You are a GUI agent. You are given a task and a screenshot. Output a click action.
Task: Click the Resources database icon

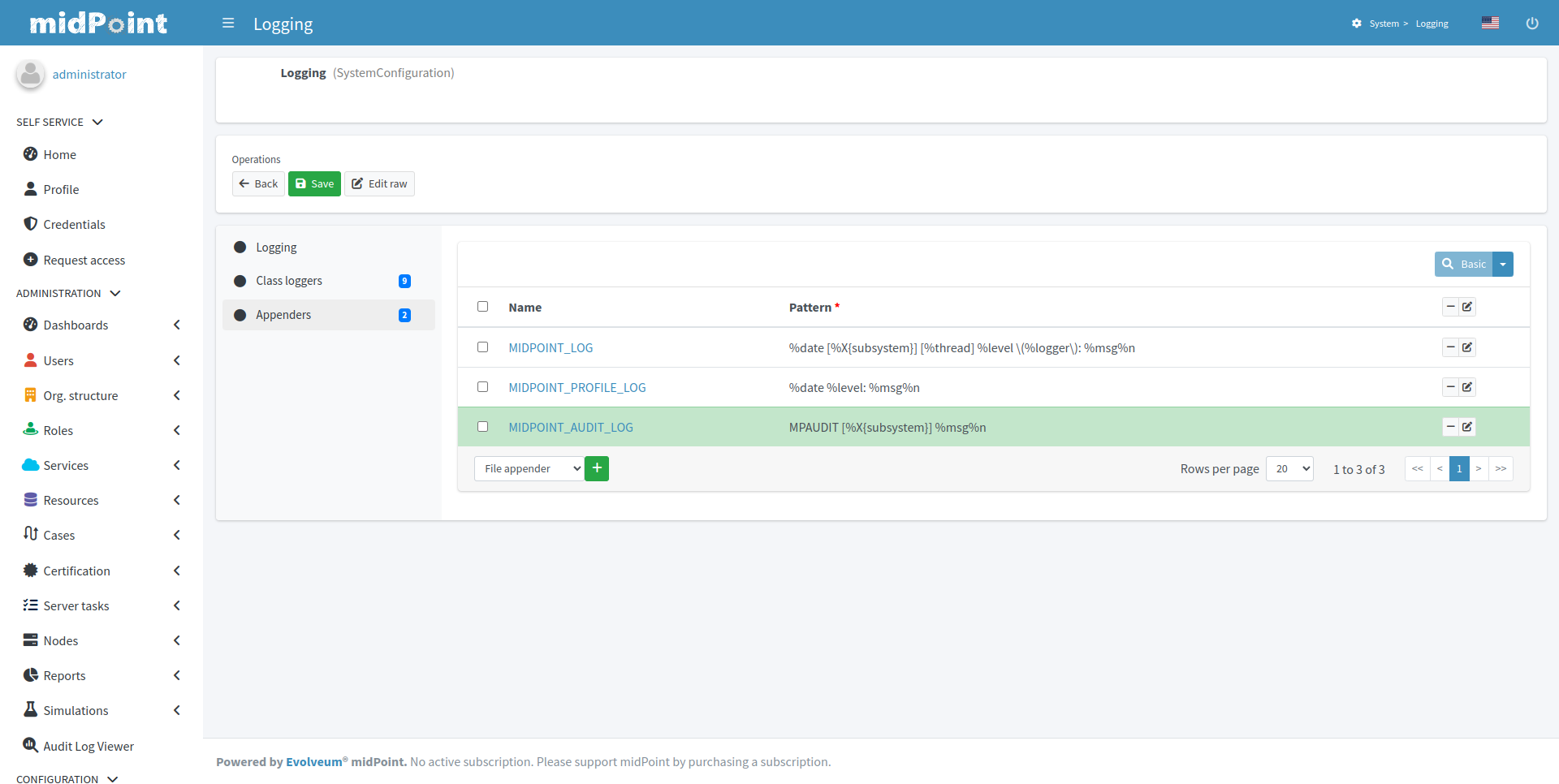pos(31,500)
